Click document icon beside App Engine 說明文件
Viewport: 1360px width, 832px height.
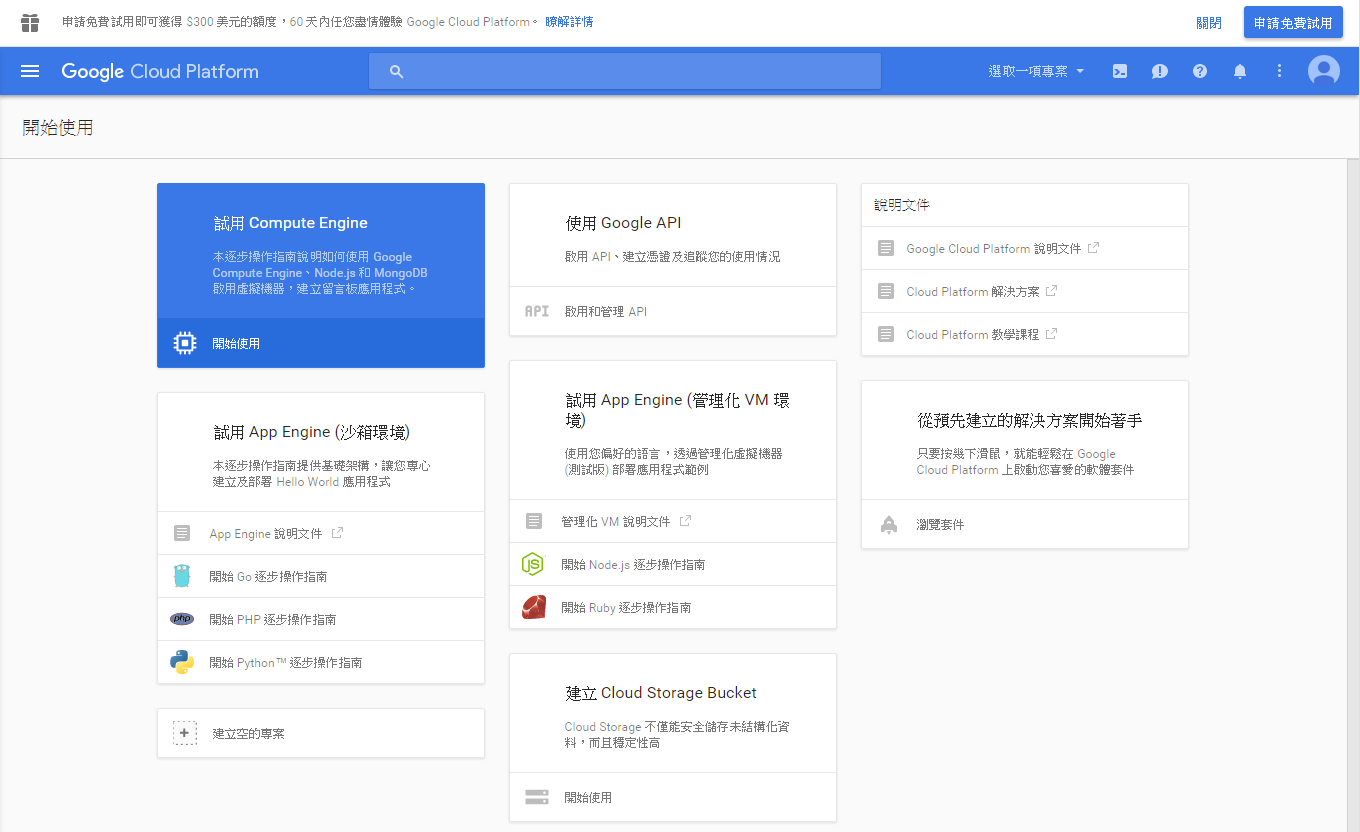[182, 533]
